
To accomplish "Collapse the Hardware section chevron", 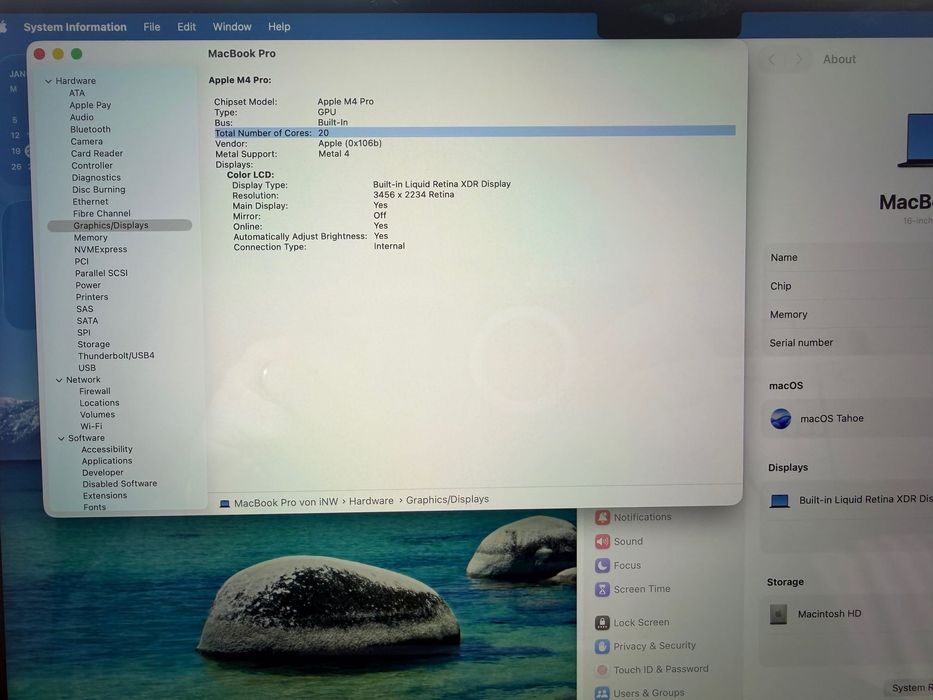I will 48,81.
